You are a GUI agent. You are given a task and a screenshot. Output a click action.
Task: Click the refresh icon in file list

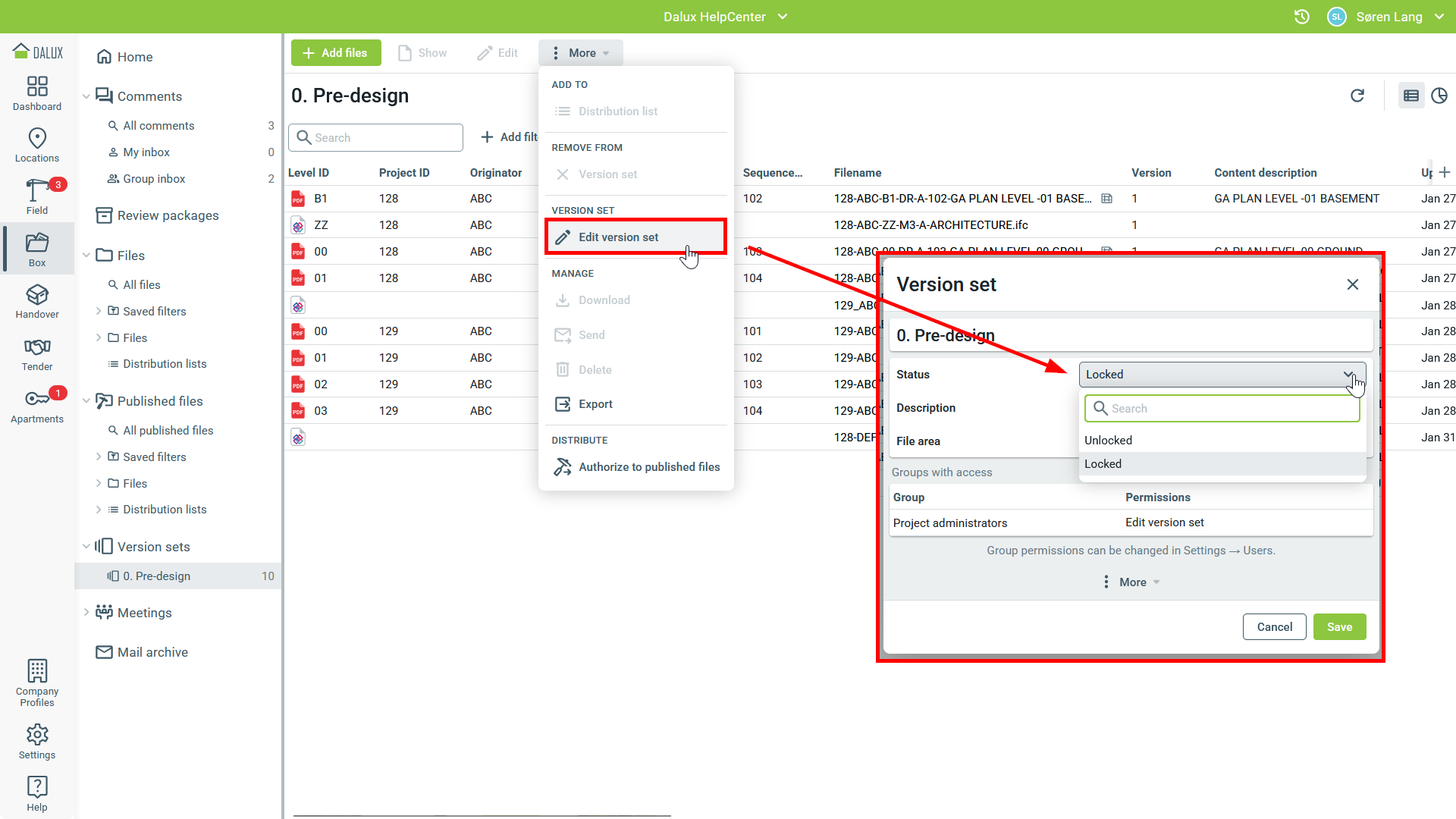[1357, 96]
